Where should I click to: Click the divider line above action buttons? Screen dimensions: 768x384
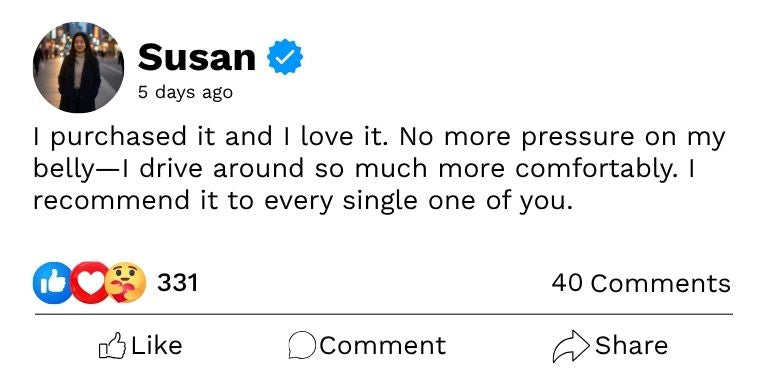[x=384, y=314]
